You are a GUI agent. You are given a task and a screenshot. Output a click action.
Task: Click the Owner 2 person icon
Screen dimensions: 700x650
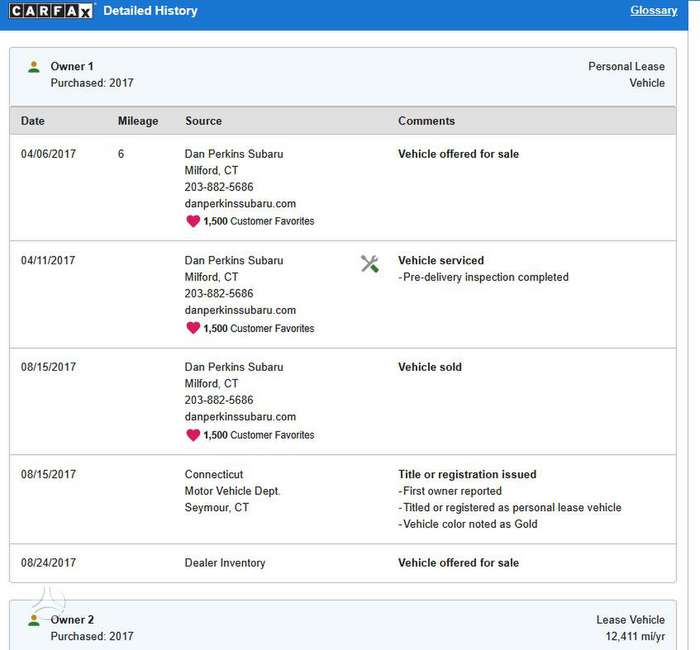pyautogui.click(x=34, y=620)
